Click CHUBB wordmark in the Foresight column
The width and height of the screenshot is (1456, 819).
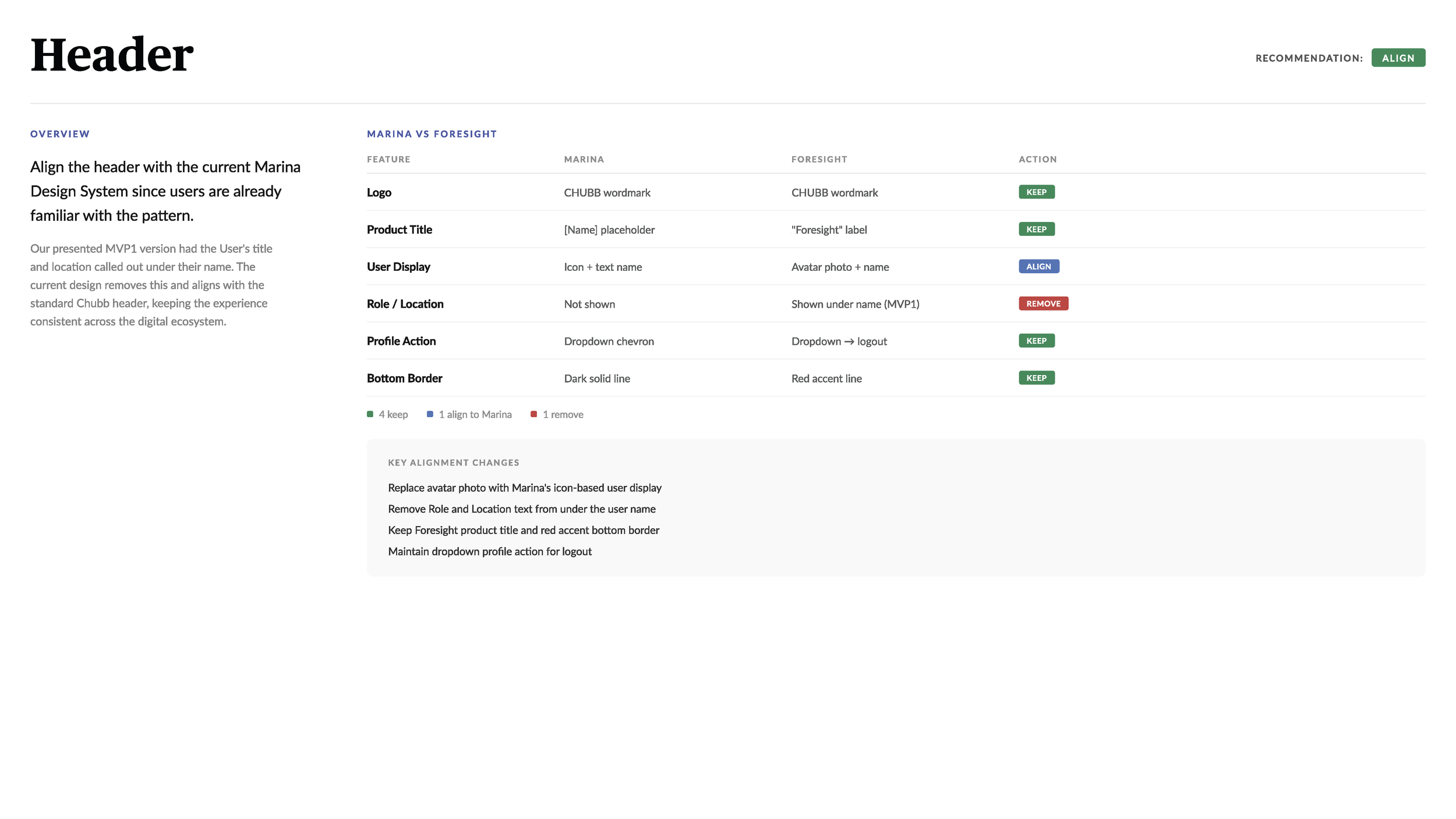[834, 193]
